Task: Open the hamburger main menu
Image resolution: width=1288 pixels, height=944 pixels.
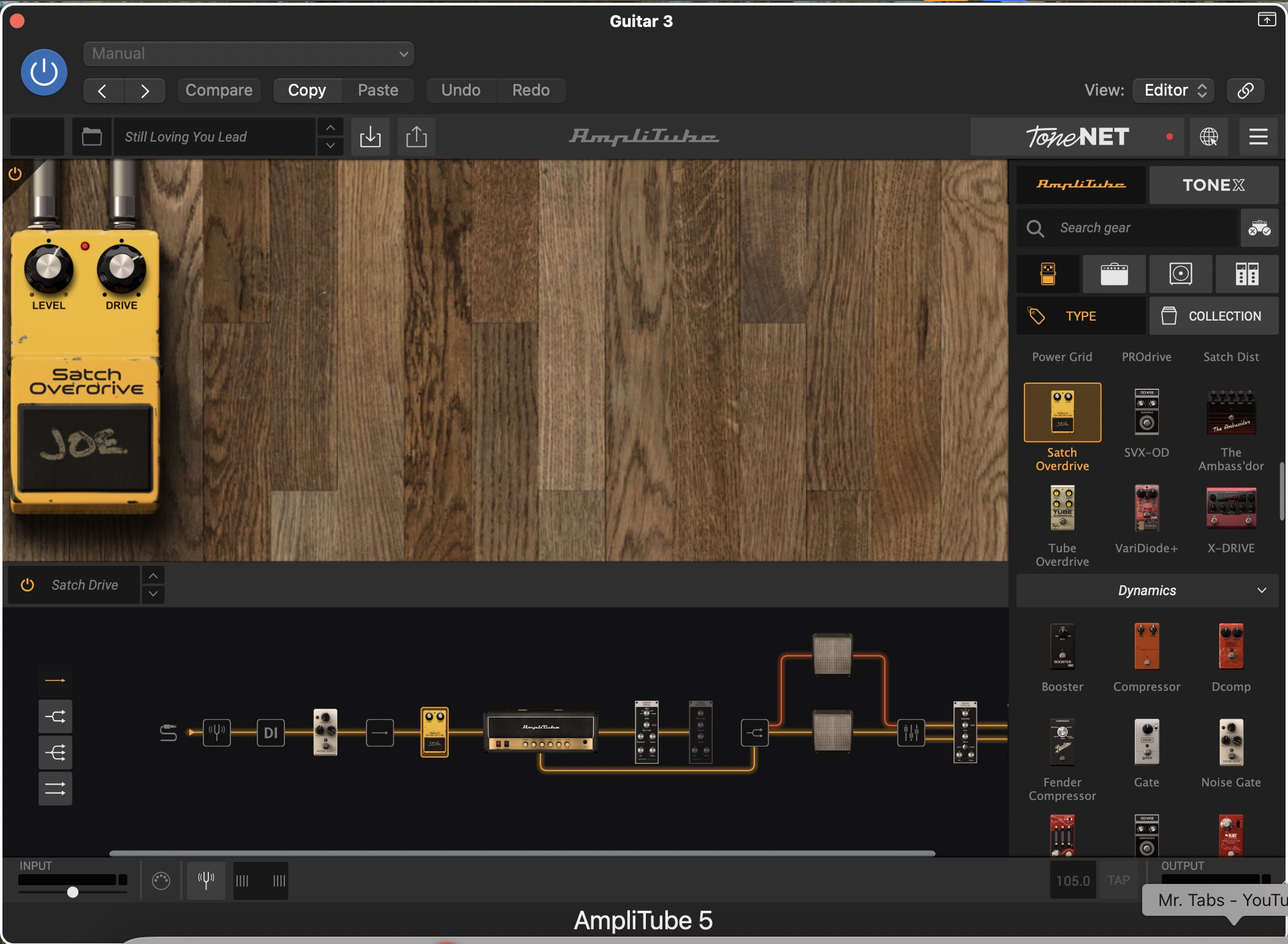Action: pos(1259,137)
